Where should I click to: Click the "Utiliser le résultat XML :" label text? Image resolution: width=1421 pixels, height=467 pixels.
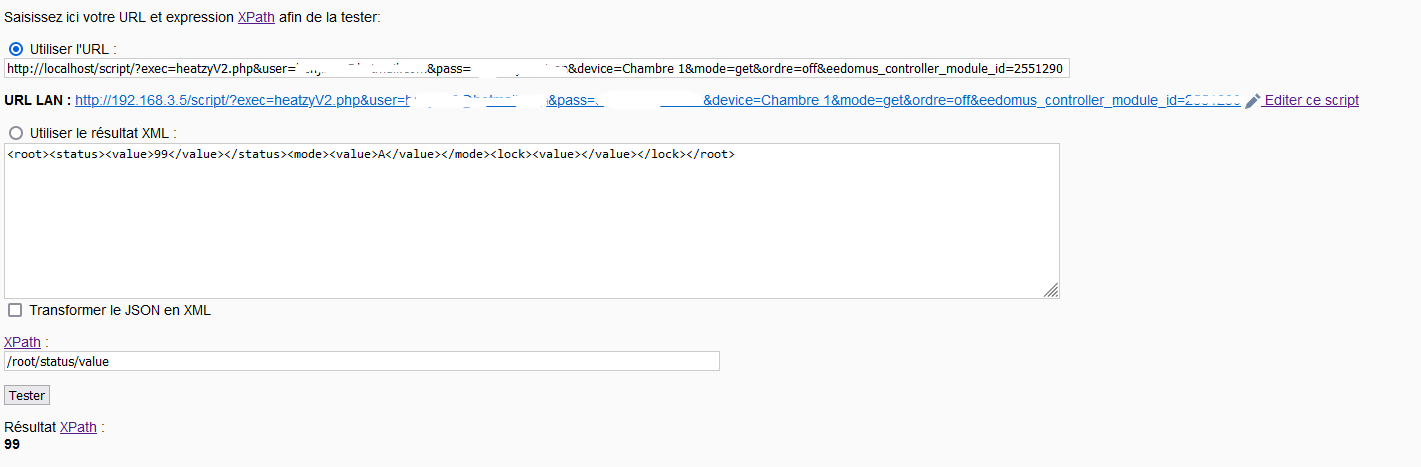pos(104,133)
